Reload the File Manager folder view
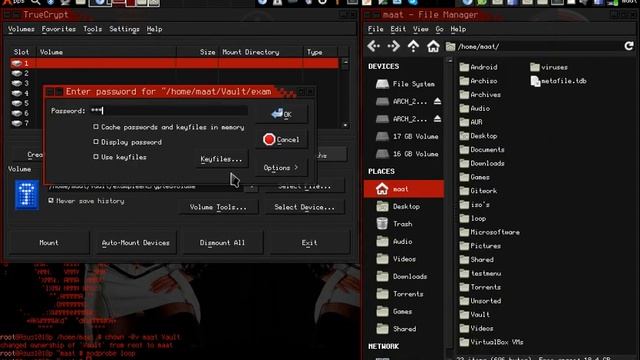The height and width of the screenshot is (360, 640). (629, 46)
